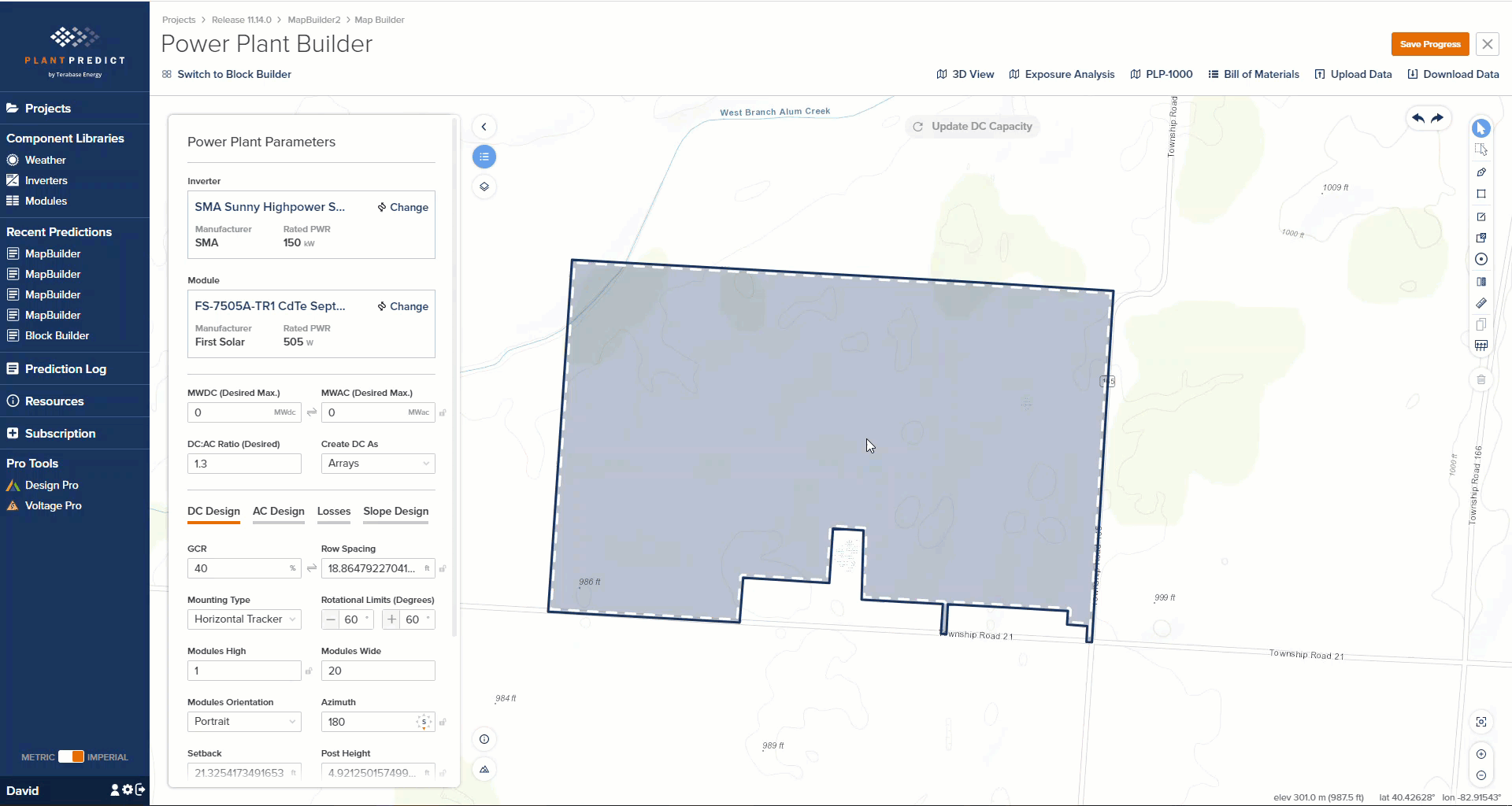Choose the pen draw polygon tool

[x=1480, y=172]
